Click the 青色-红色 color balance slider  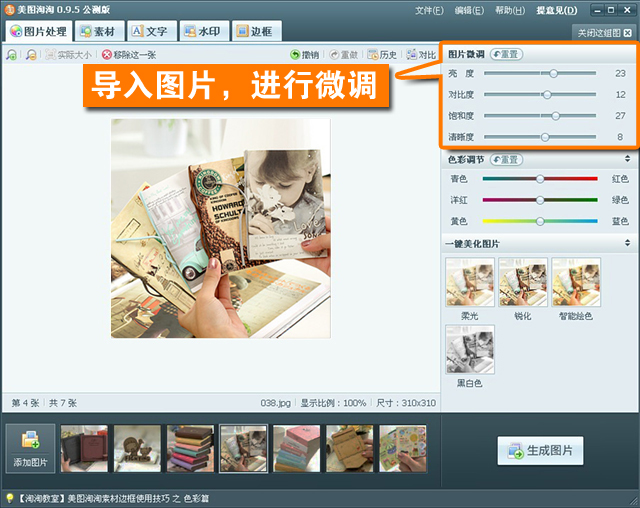coord(540,179)
